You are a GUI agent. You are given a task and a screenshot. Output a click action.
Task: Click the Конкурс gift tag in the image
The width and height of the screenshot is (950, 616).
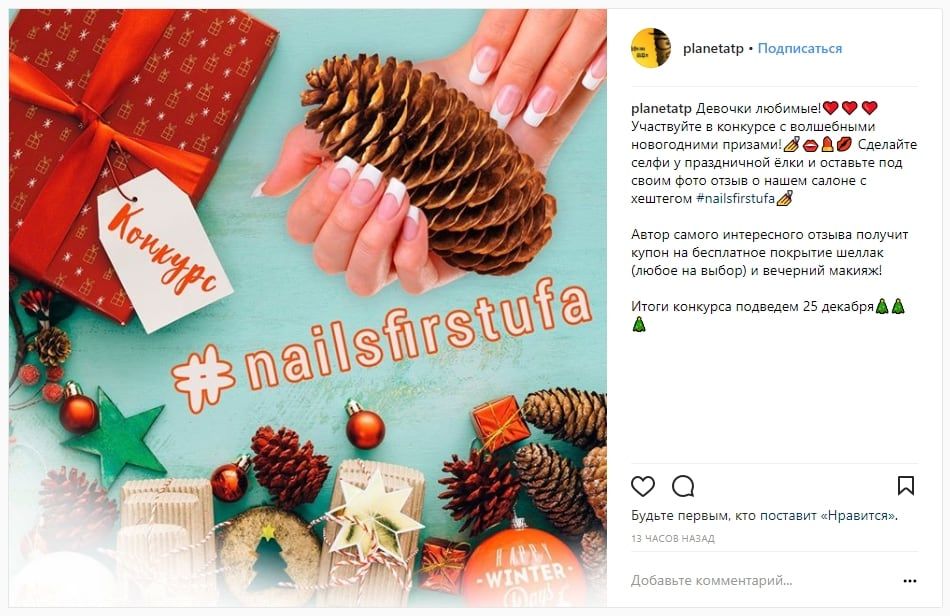164,250
